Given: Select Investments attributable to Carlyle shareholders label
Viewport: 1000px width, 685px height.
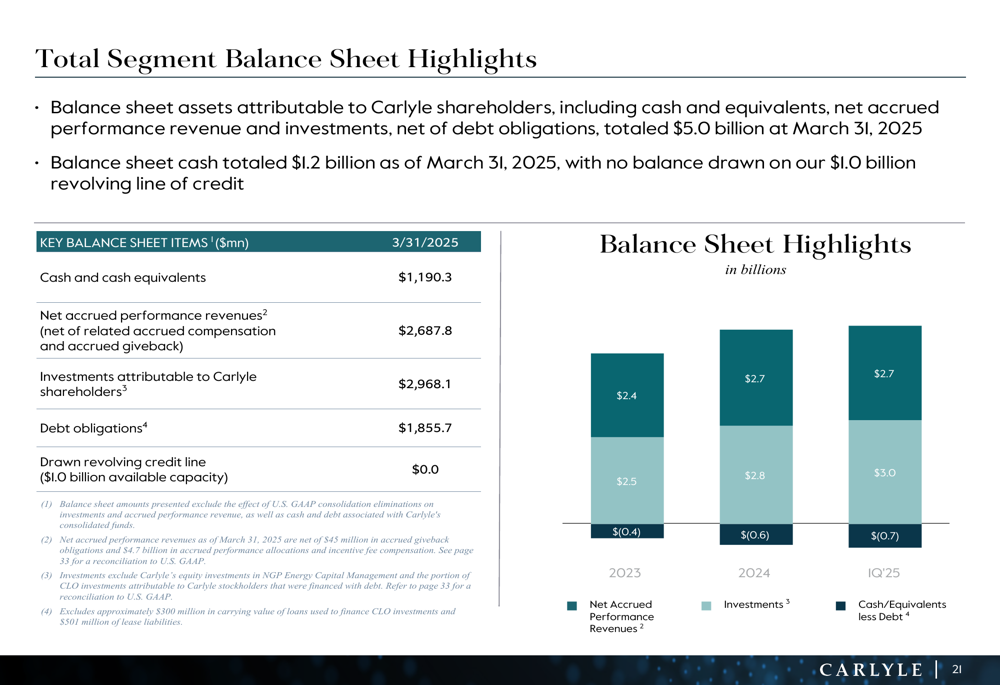Looking at the screenshot, I should coord(148,384).
